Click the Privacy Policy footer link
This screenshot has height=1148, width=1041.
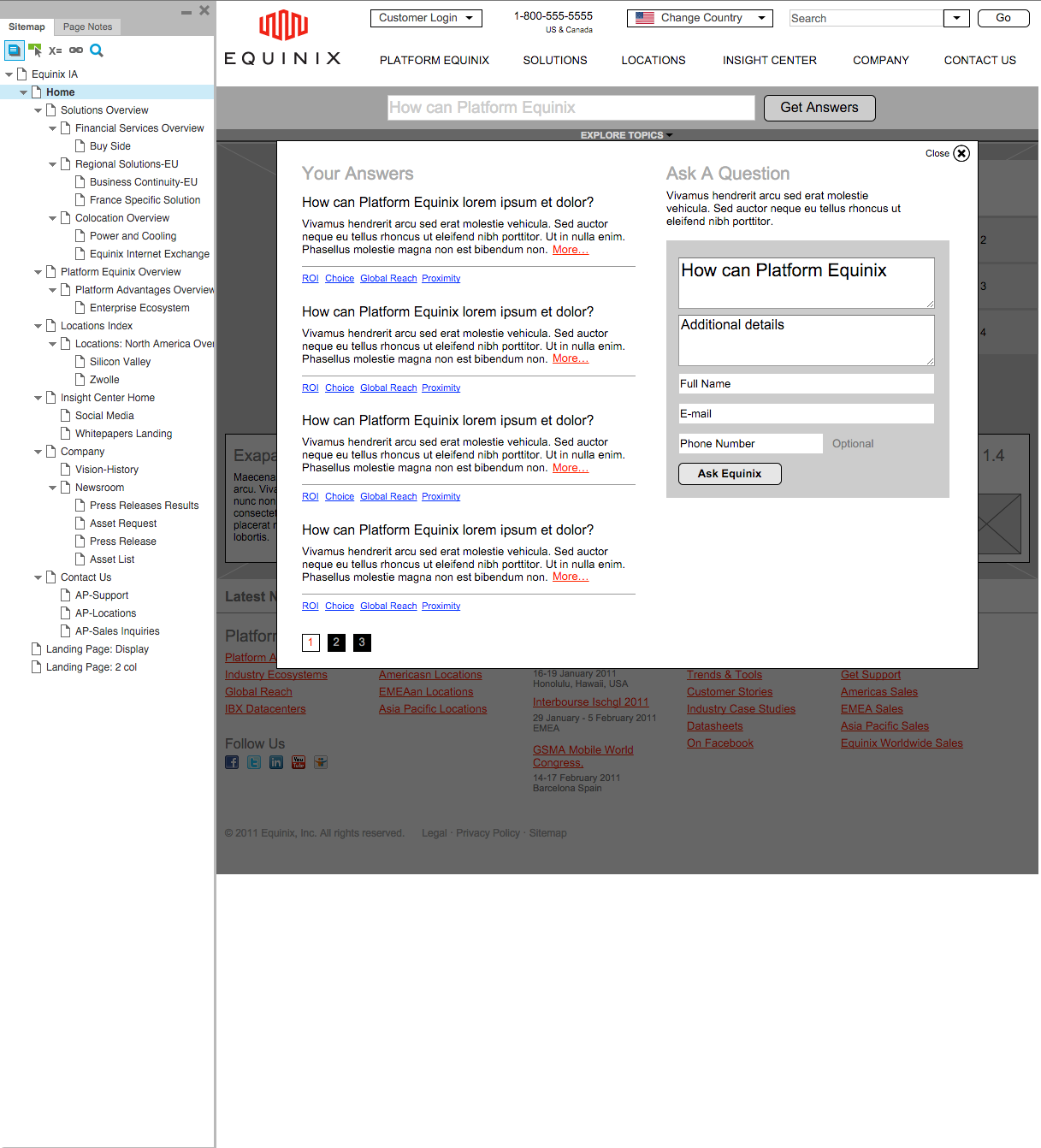tap(488, 833)
